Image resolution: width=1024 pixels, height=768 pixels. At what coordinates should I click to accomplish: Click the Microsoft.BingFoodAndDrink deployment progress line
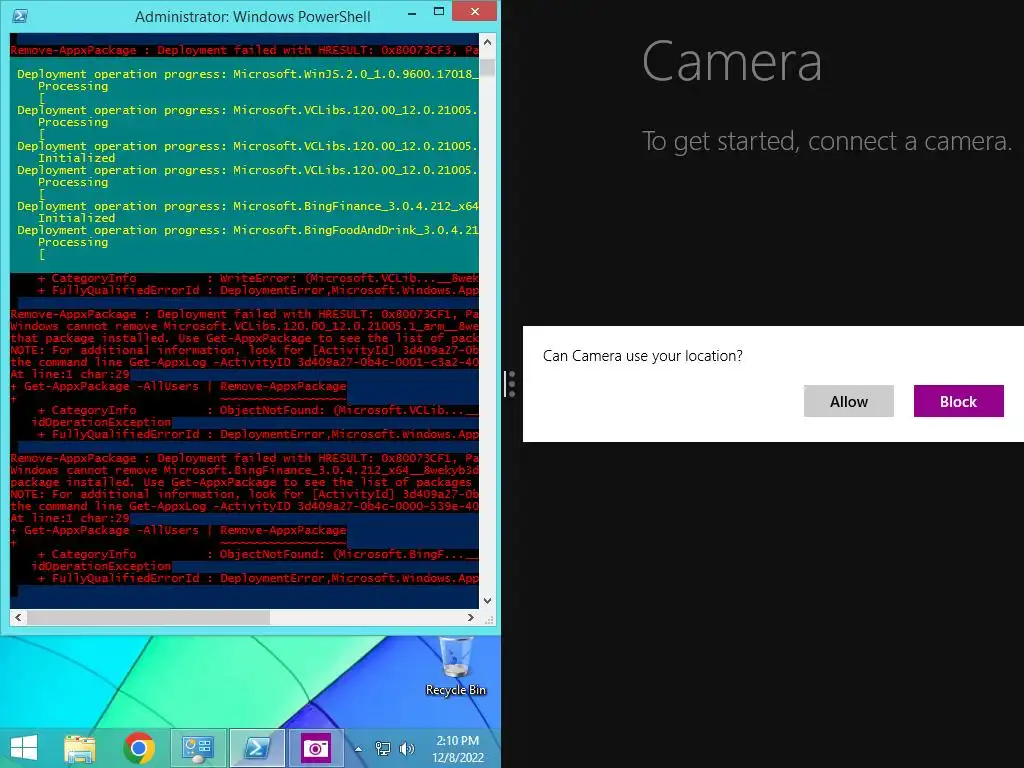248,231
